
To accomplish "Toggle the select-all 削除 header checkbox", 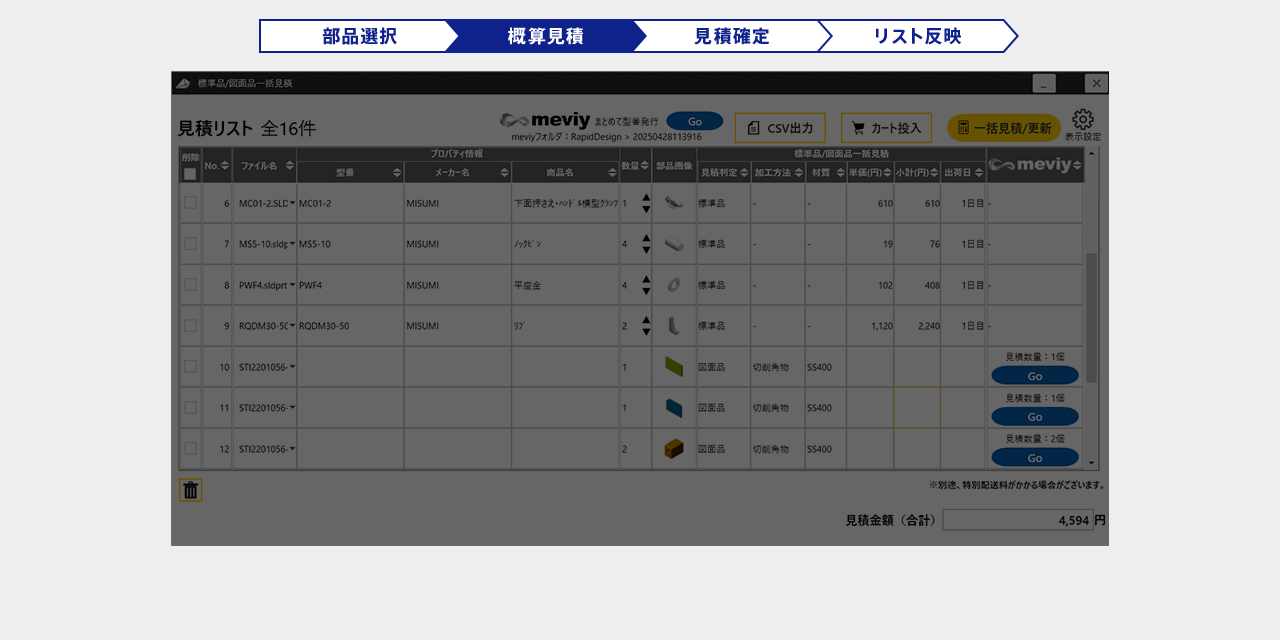I will coord(190,174).
